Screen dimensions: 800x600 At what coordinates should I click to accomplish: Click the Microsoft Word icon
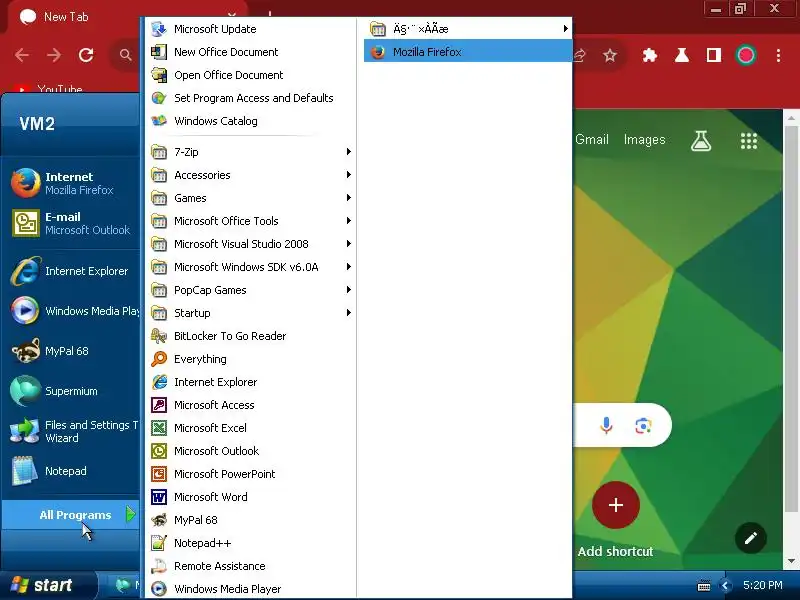click(x=159, y=497)
